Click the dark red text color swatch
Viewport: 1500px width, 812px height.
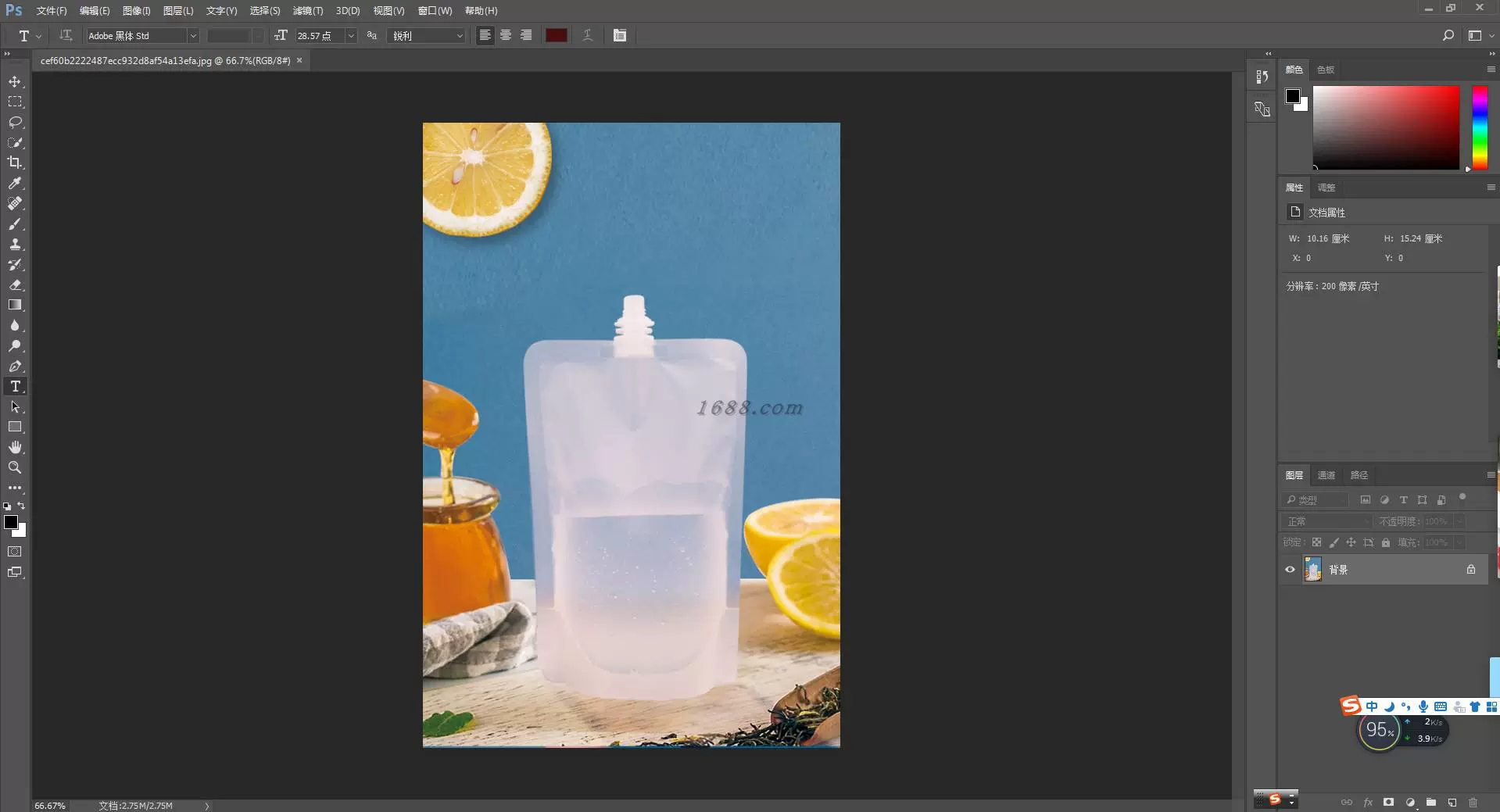click(556, 36)
